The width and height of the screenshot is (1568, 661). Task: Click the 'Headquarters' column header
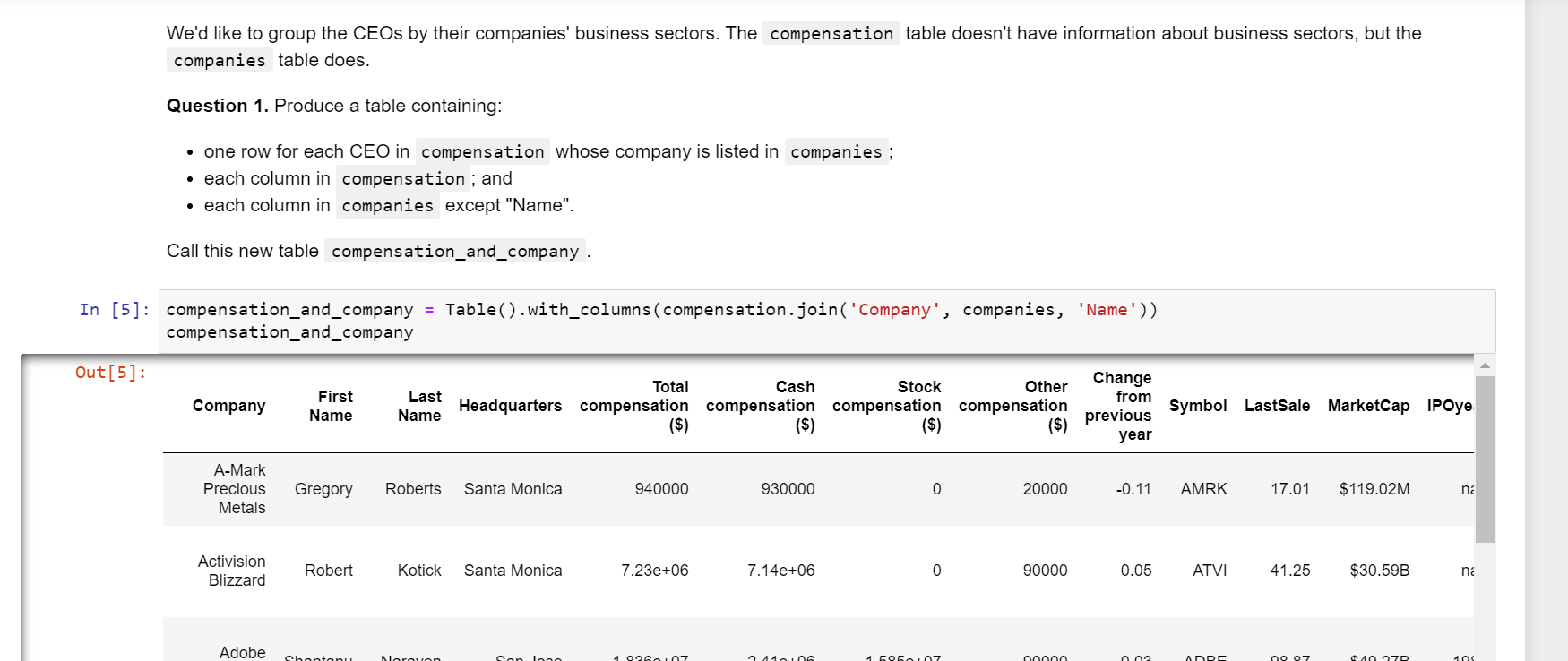point(511,406)
